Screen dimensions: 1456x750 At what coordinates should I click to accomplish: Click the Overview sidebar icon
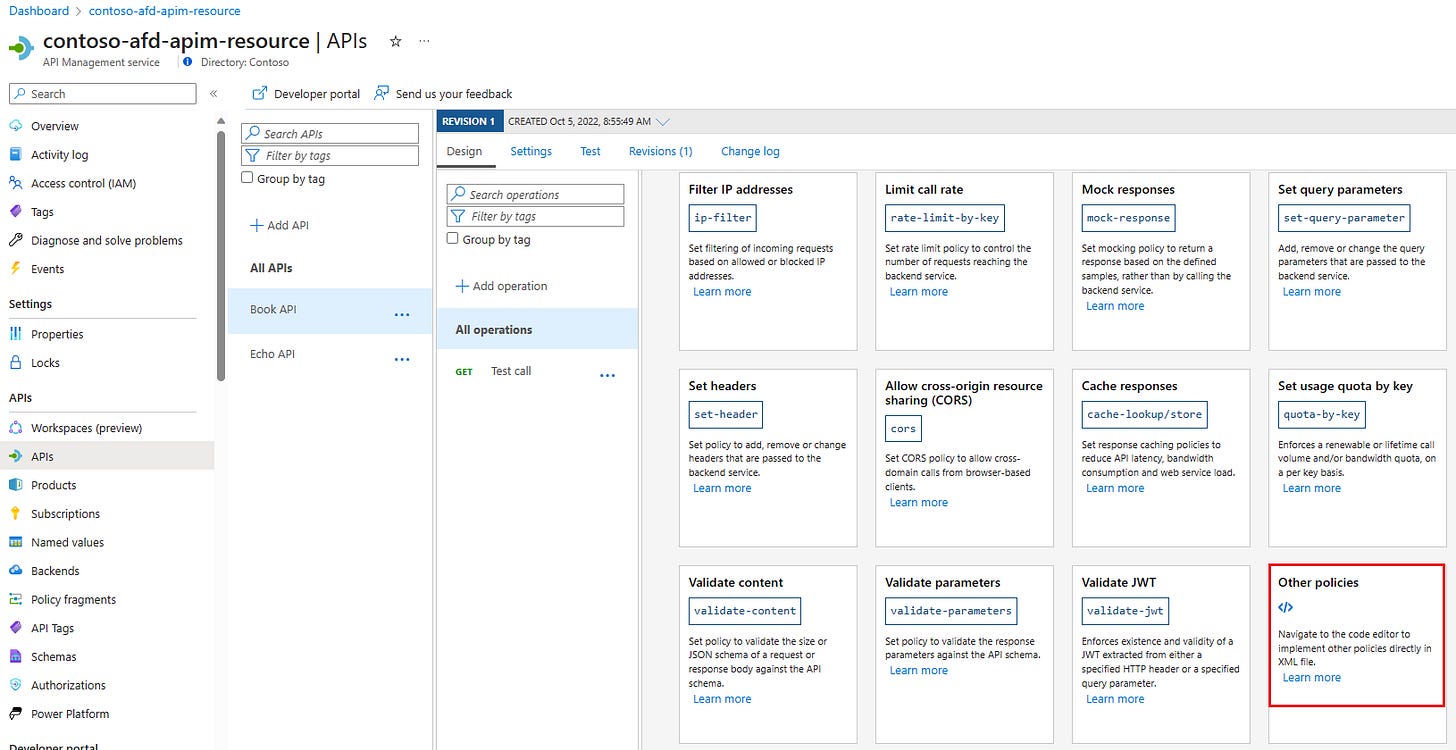tap(15, 126)
